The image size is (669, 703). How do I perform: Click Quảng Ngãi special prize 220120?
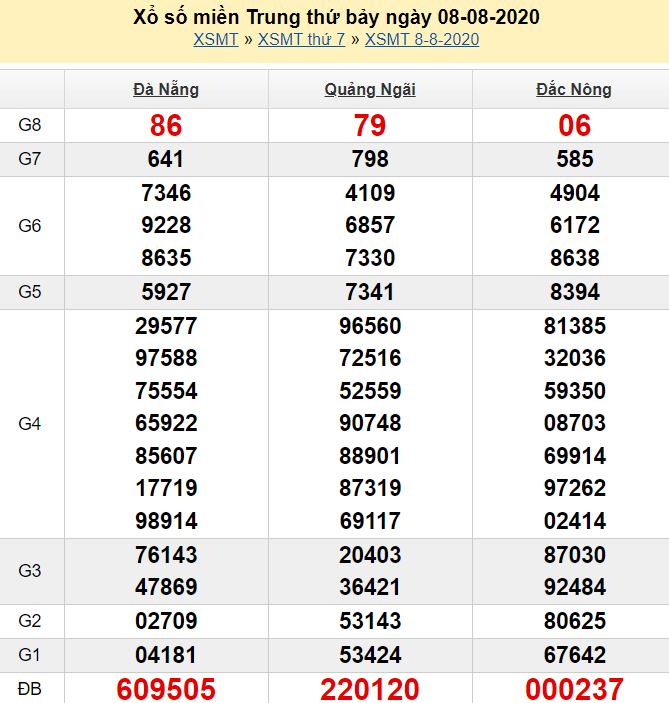370,688
